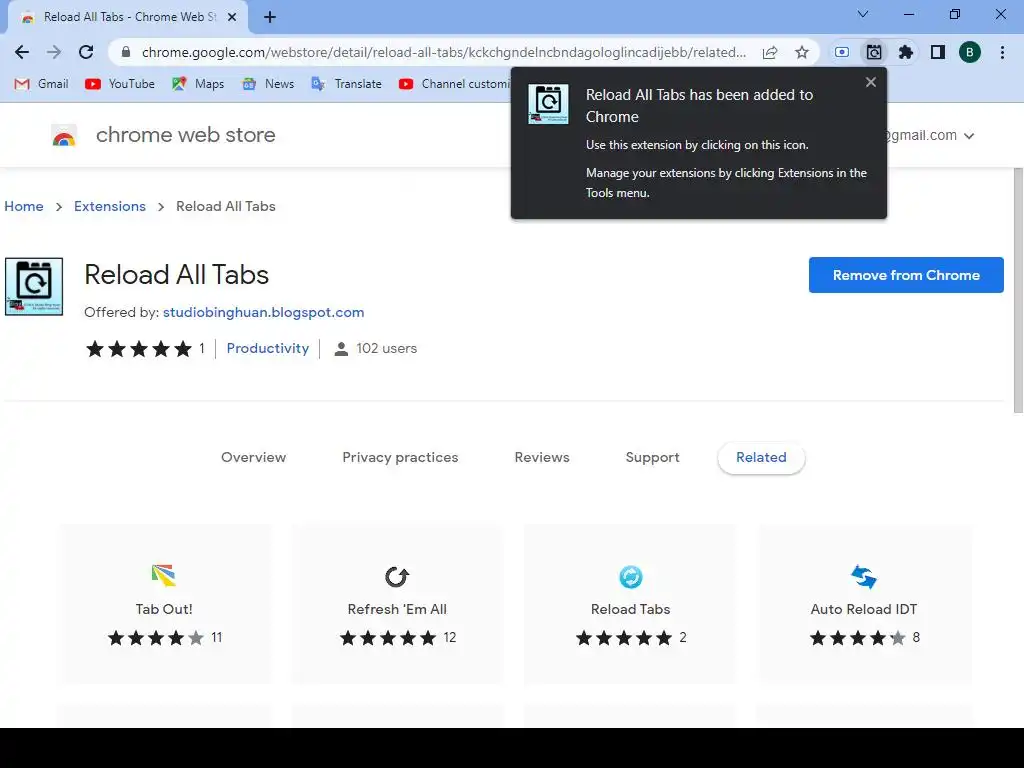
Task: Close the Reload All Tabs browser tab
Action: pos(232,18)
